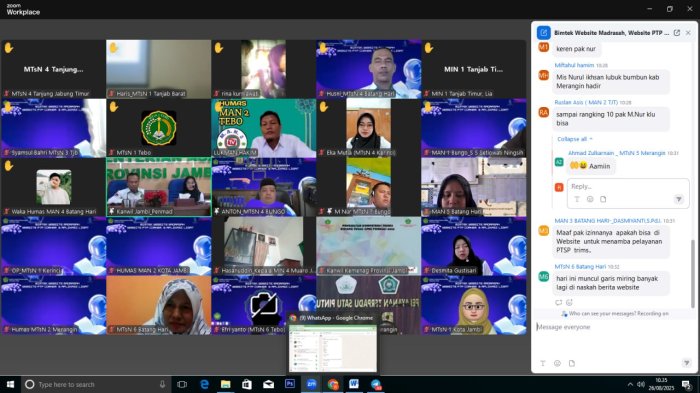The width and height of the screenshot is (700, 393).
Task: Close the Zoom chat panel
Action: 688,33
